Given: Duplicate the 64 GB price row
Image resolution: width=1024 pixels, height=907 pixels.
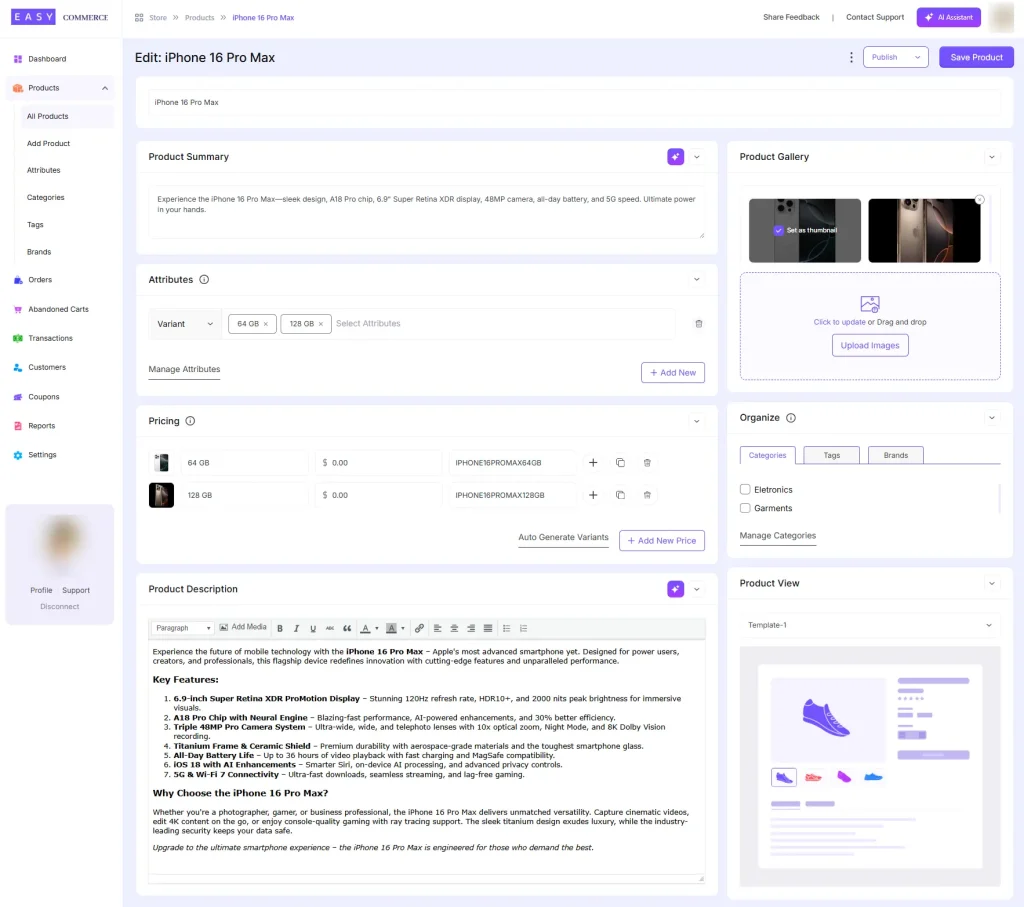Looking at the screenshot, I should tap(620, 462).
